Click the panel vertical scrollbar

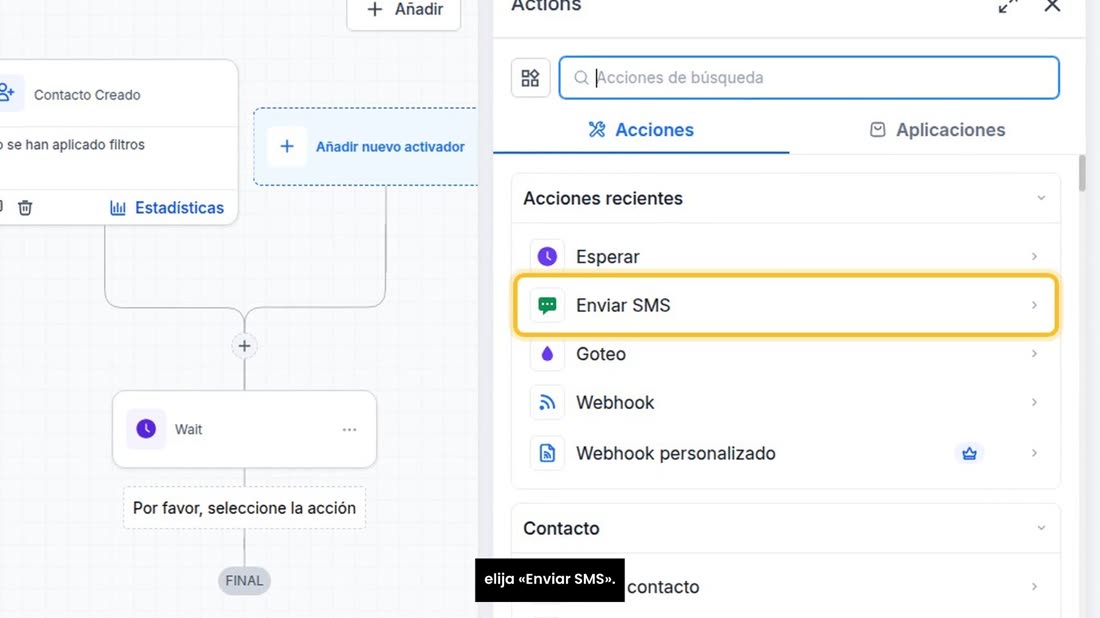(1082, 173)
